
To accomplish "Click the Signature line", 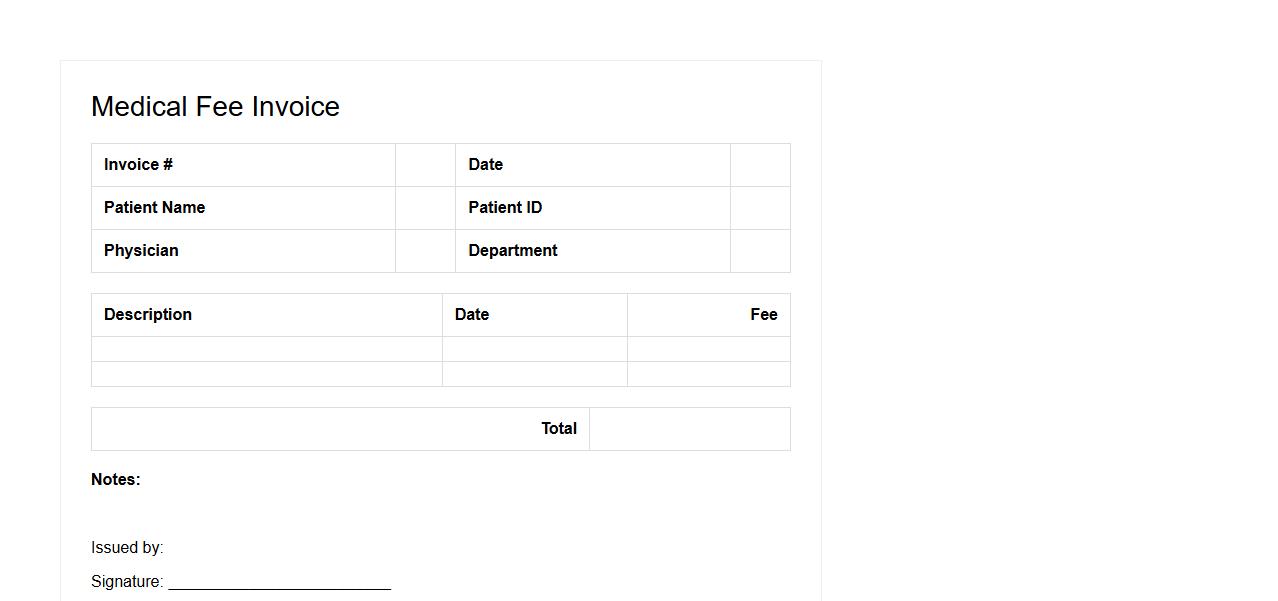I will click(279, 582).
